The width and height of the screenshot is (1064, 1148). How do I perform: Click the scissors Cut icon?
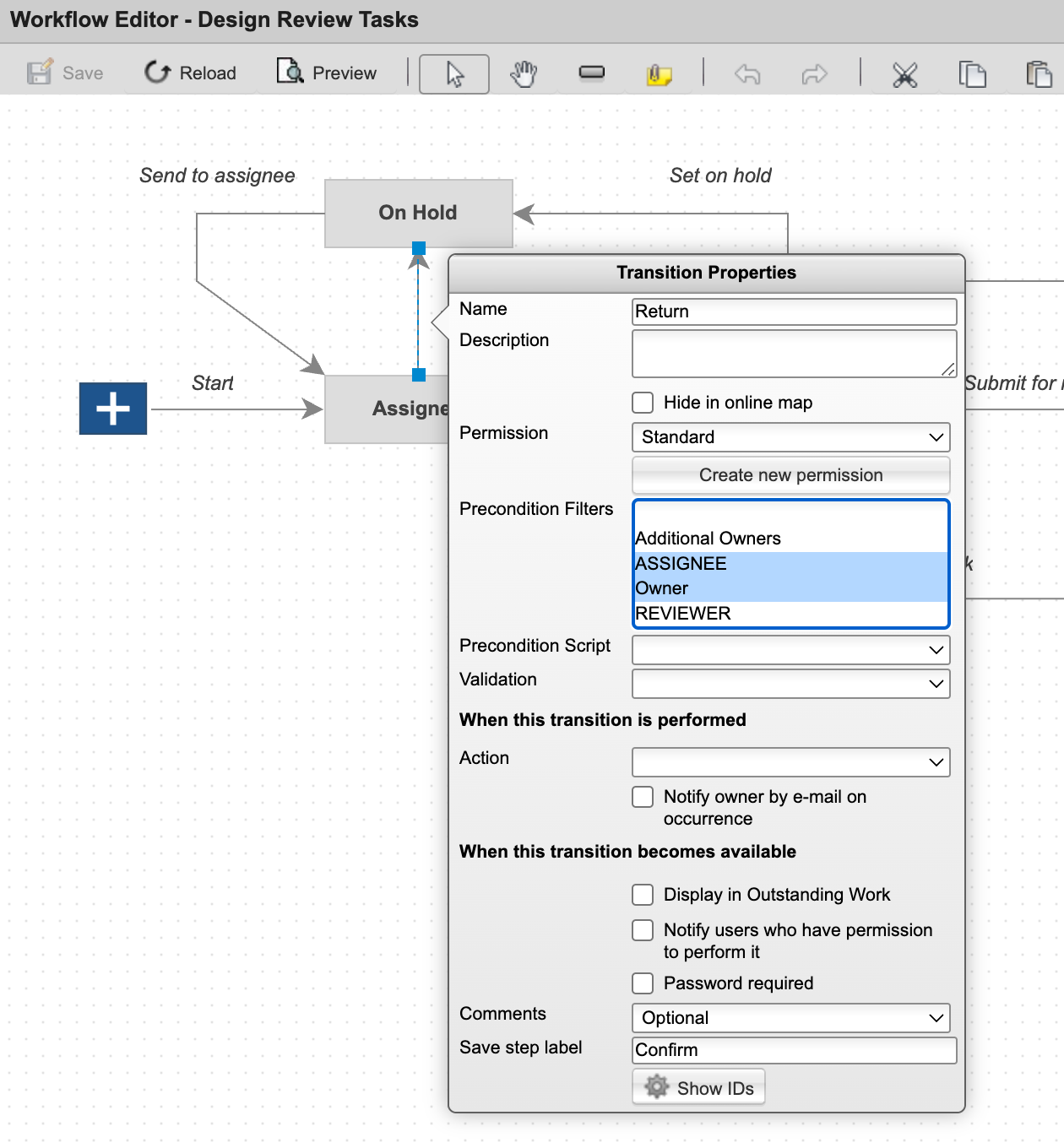tap(904, 75)
